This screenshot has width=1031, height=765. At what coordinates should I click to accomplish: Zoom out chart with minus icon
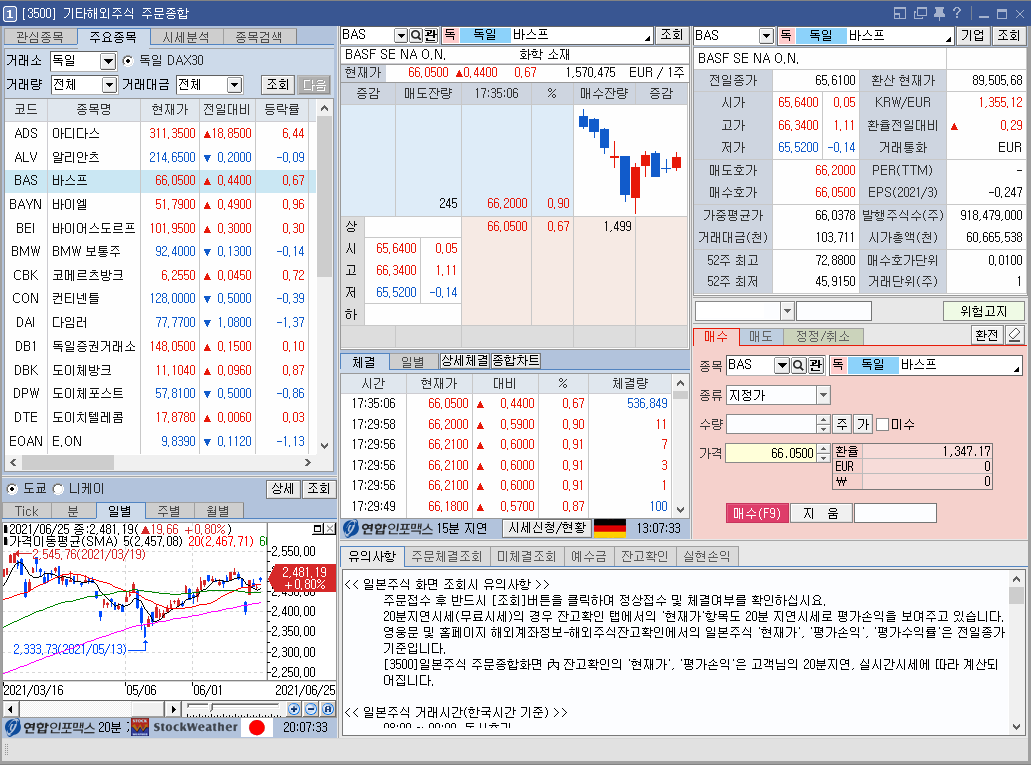(311, 709)
